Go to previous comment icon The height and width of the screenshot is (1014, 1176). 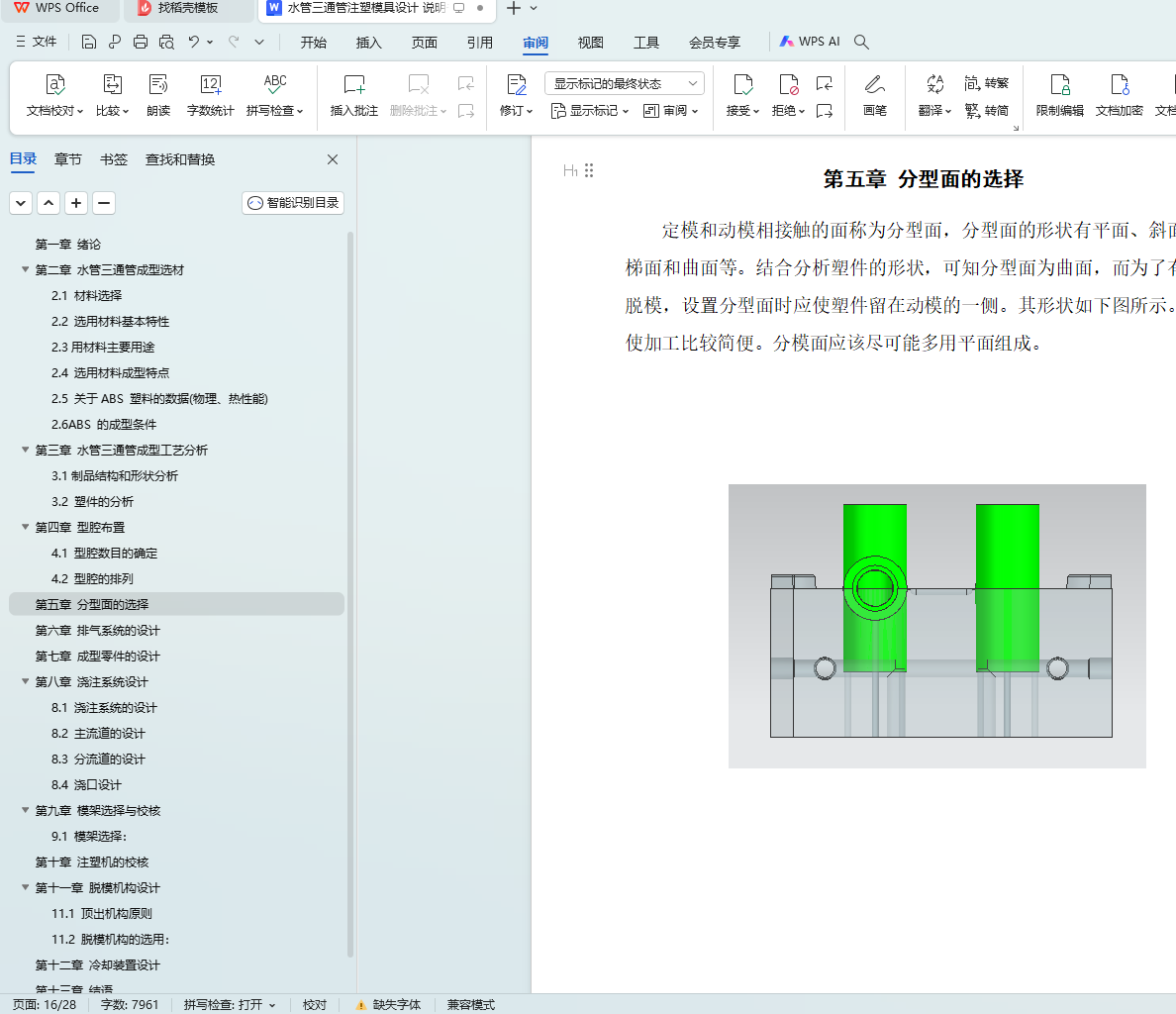point(466,83)
